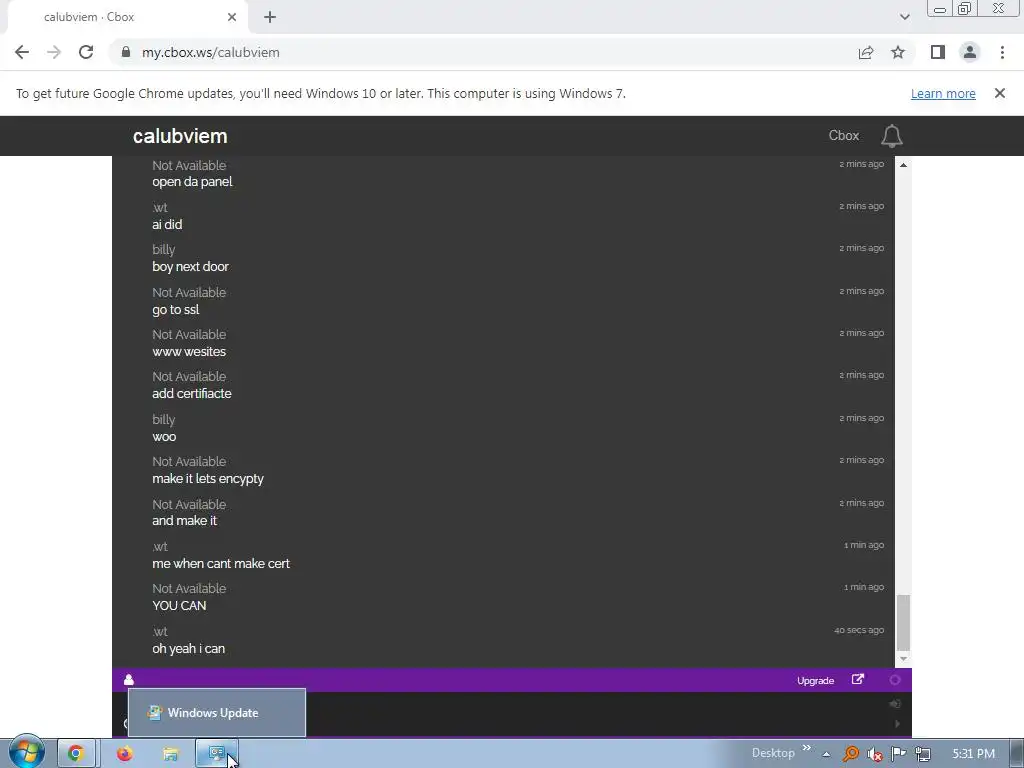Click the magnifier tray icon
1024x768 pixels.
tap(851, 754)
